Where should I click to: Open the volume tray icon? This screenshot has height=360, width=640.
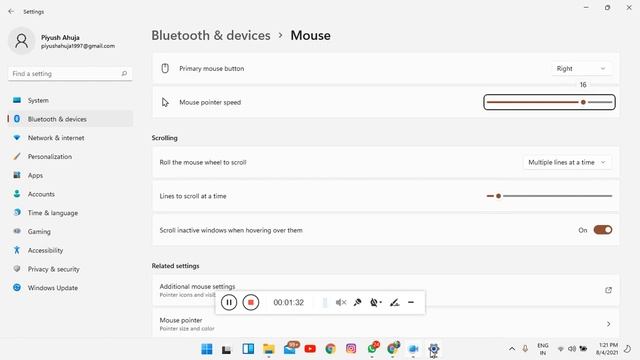click(x=572, y=349)
